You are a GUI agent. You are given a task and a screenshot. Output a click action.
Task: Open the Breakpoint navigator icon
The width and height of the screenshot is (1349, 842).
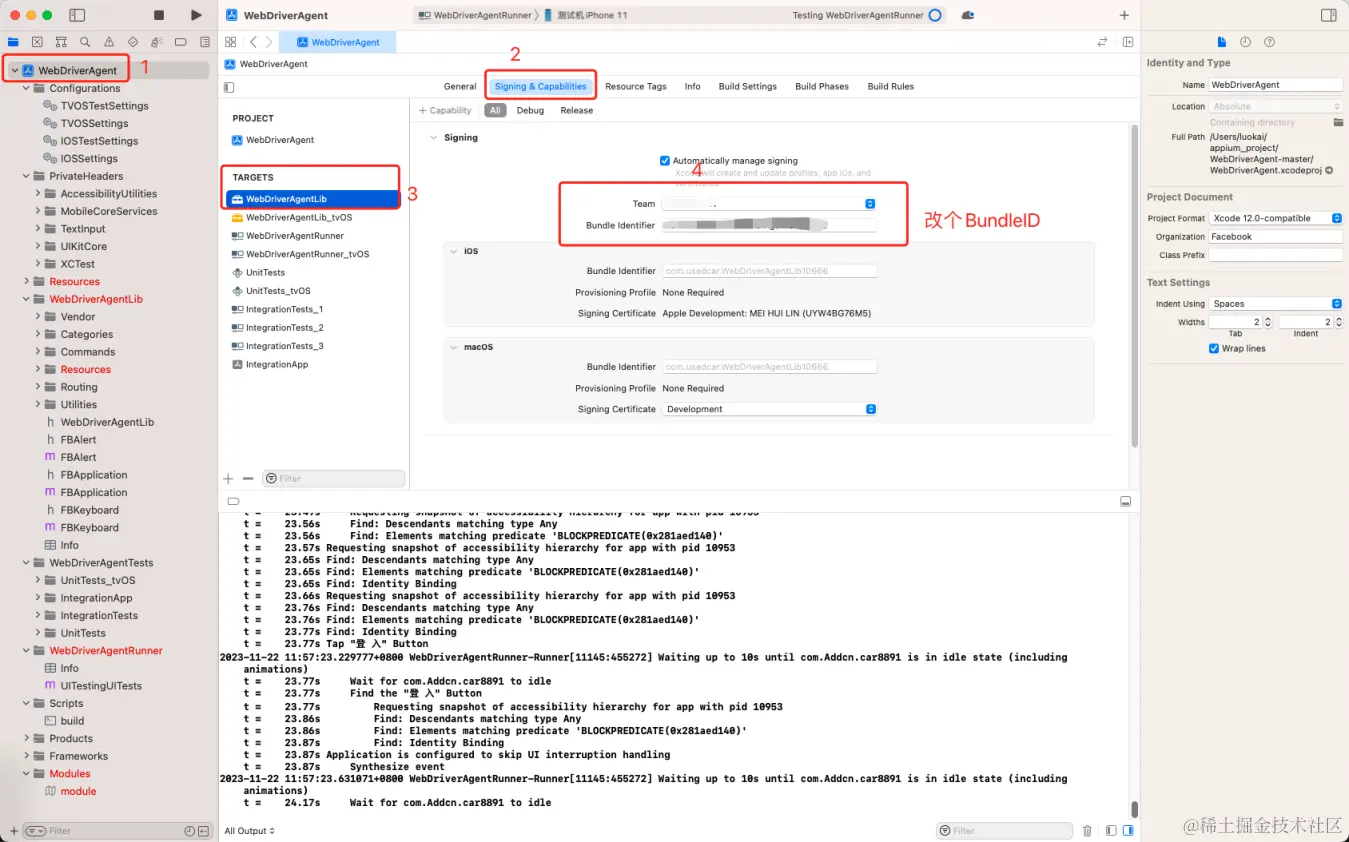click(181, 42)
